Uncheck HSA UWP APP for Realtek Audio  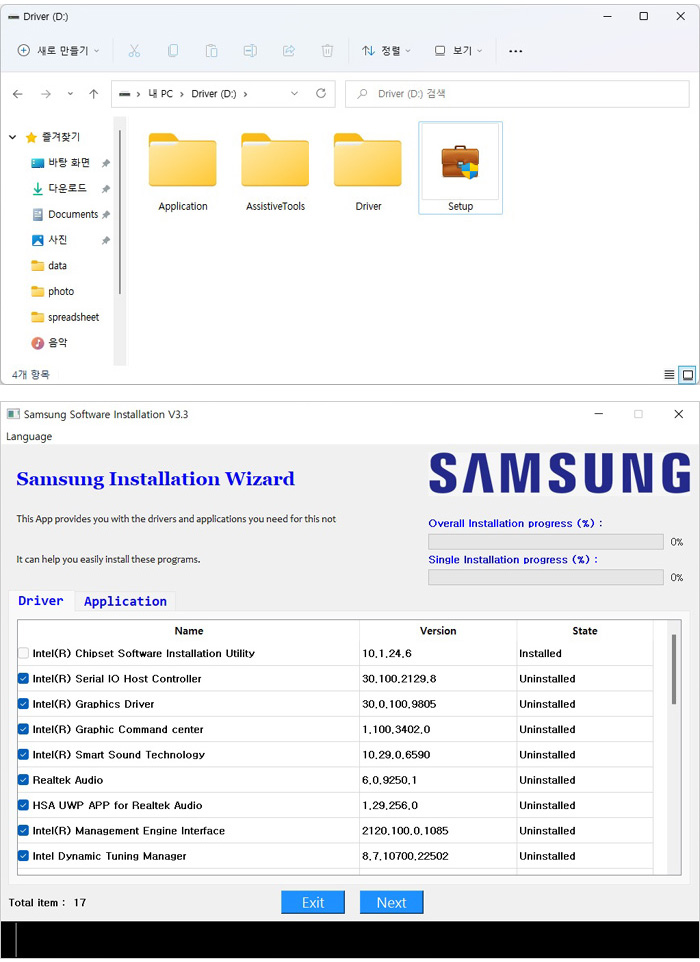23,806
